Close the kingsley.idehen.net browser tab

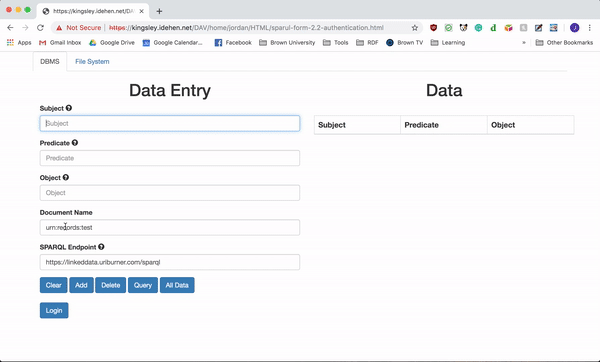(x=142, y=11)
